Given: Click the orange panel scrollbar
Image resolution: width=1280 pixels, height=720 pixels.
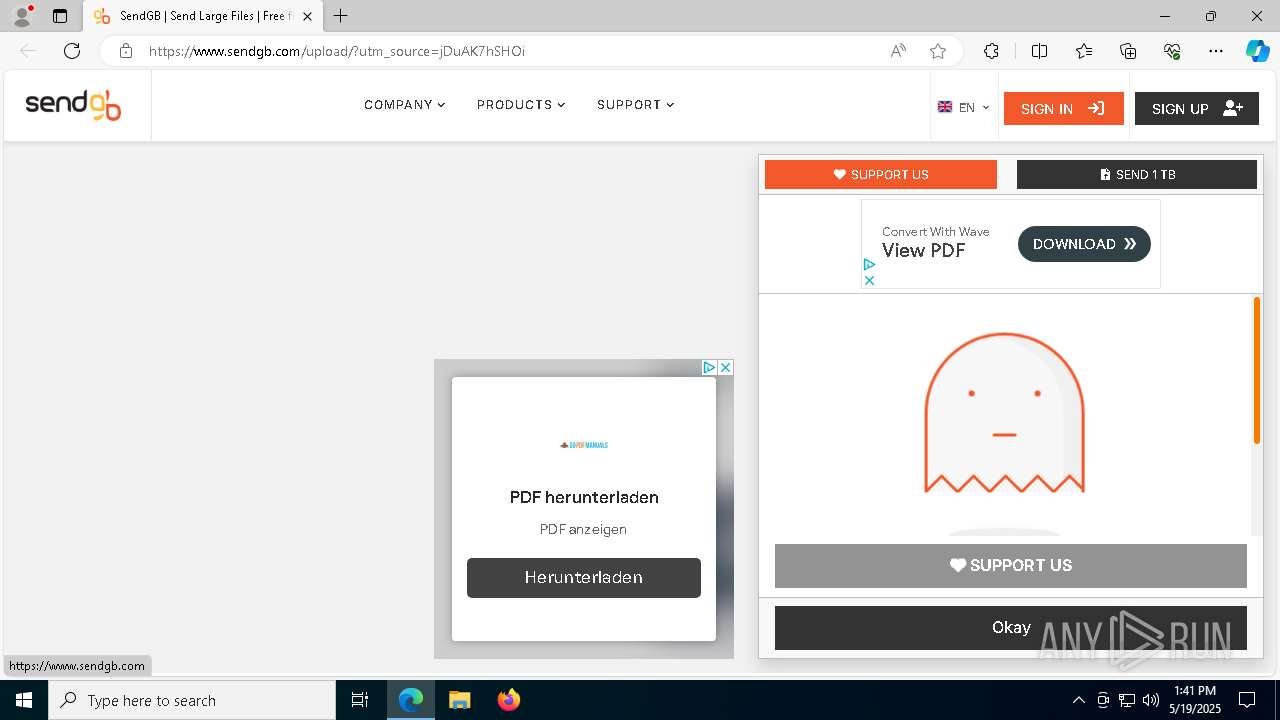Looking at the screenshot, I should coord(1257,370).
